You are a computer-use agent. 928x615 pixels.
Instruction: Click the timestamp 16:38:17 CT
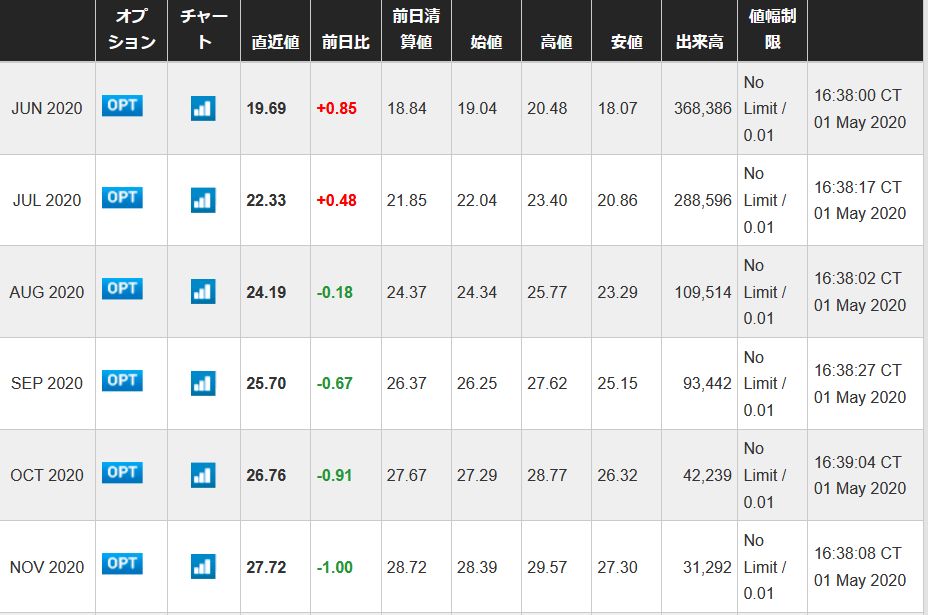[858, 187]
